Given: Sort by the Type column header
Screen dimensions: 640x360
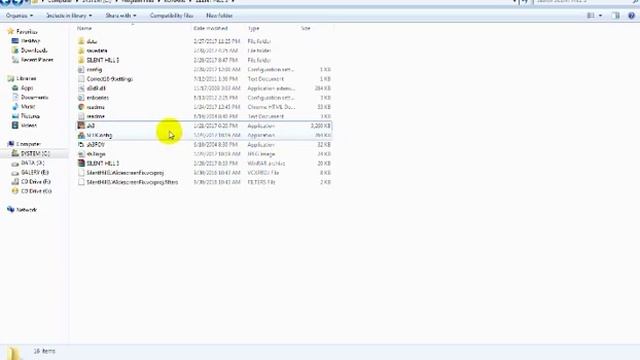Looking at the screenshot, I should (253, 28).
